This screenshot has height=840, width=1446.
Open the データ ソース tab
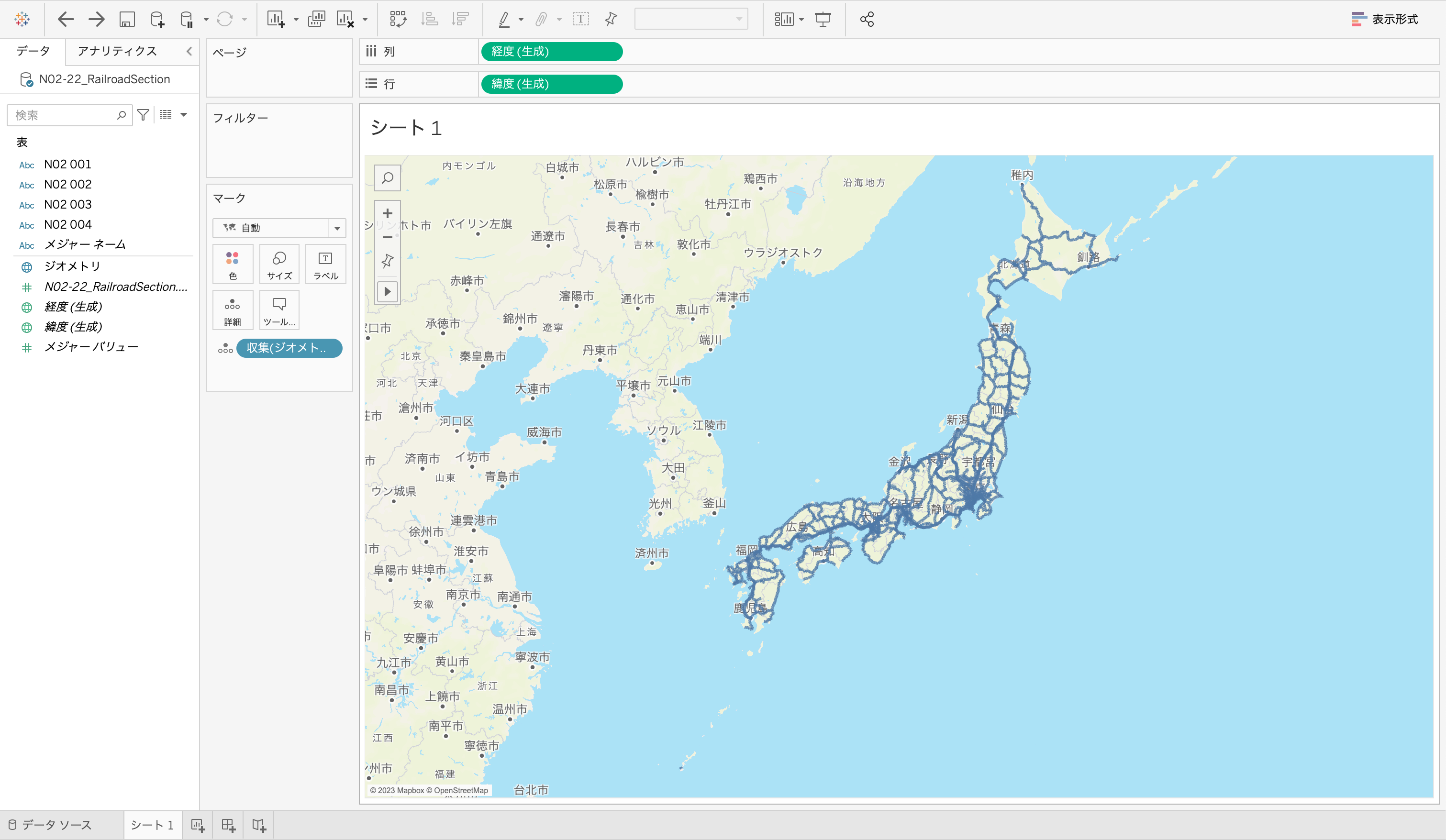click(56, 825)
